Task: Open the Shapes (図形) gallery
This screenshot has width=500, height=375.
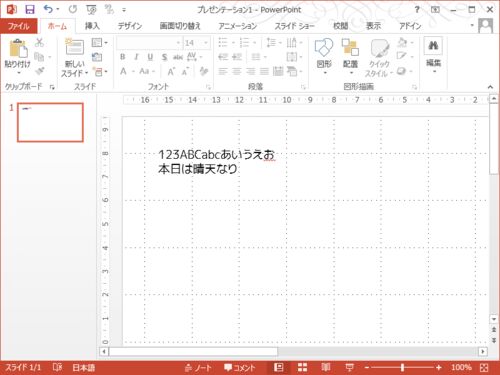Action: click(x=324, y=57)
